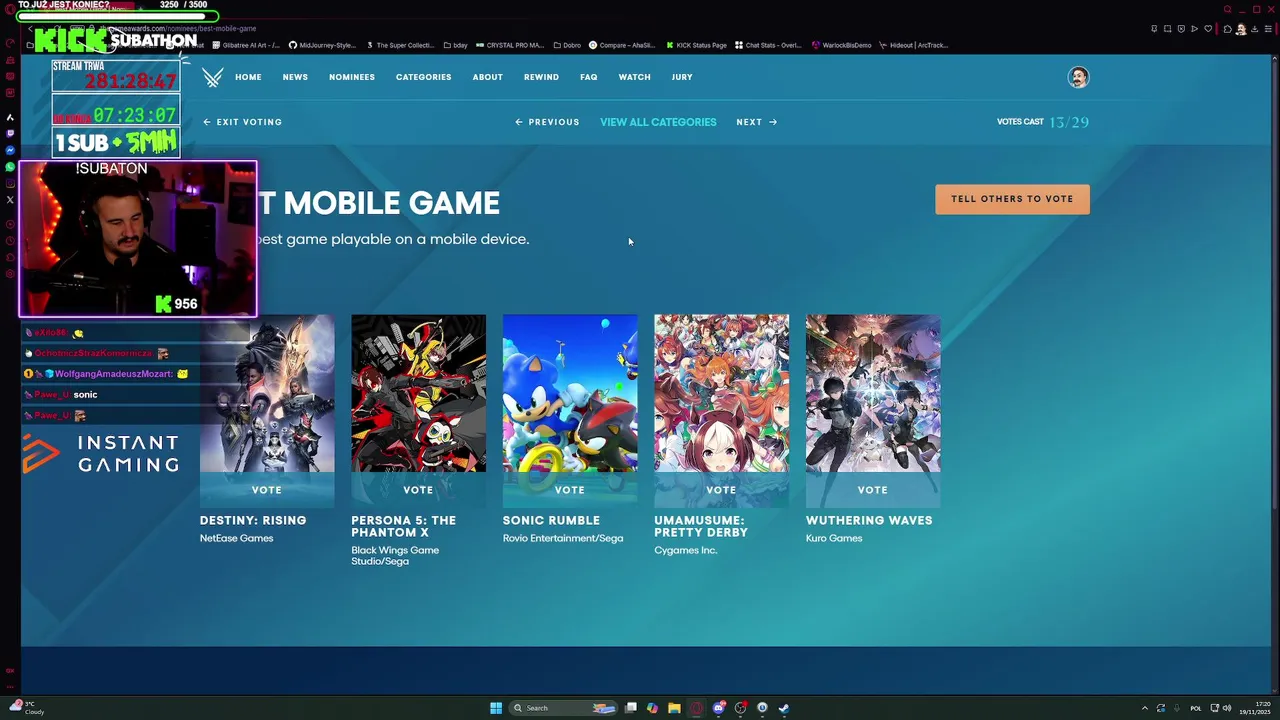Click Opera sidebar WhatsApp icon
The height and width of the screenshot is (720, 1280).
coord(10,167)
